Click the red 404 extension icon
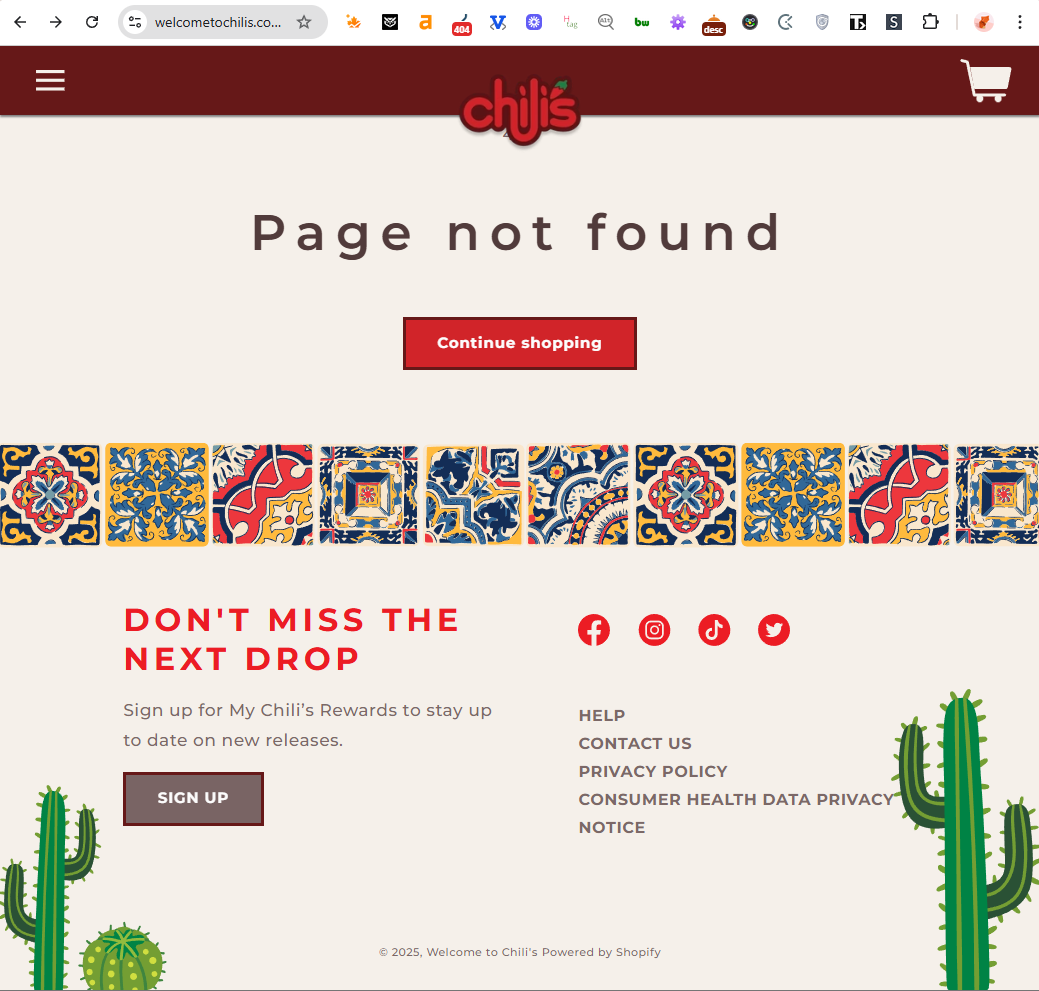1039x991 pixels. point(461,25)
